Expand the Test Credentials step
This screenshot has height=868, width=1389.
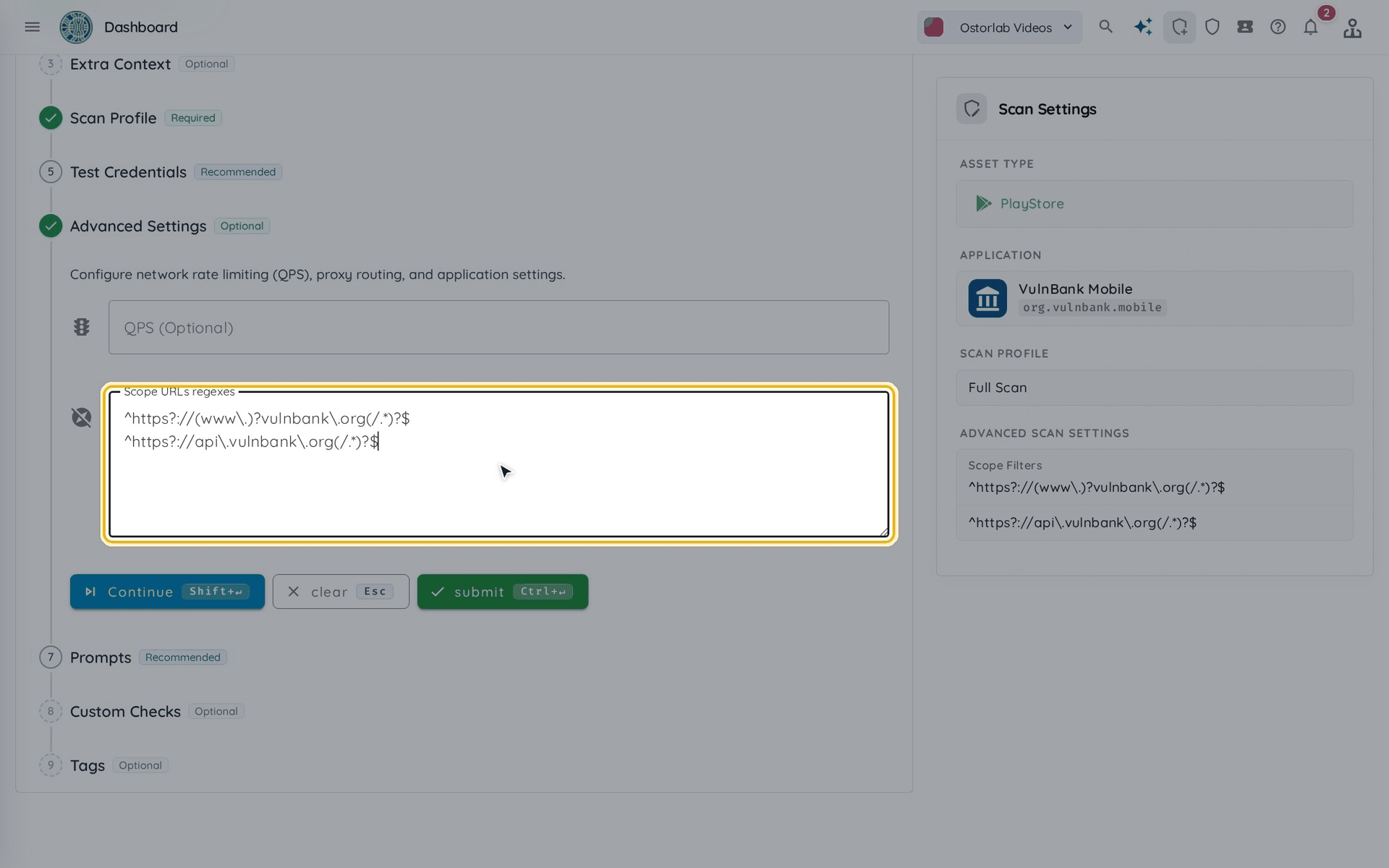tap(128, 172)
